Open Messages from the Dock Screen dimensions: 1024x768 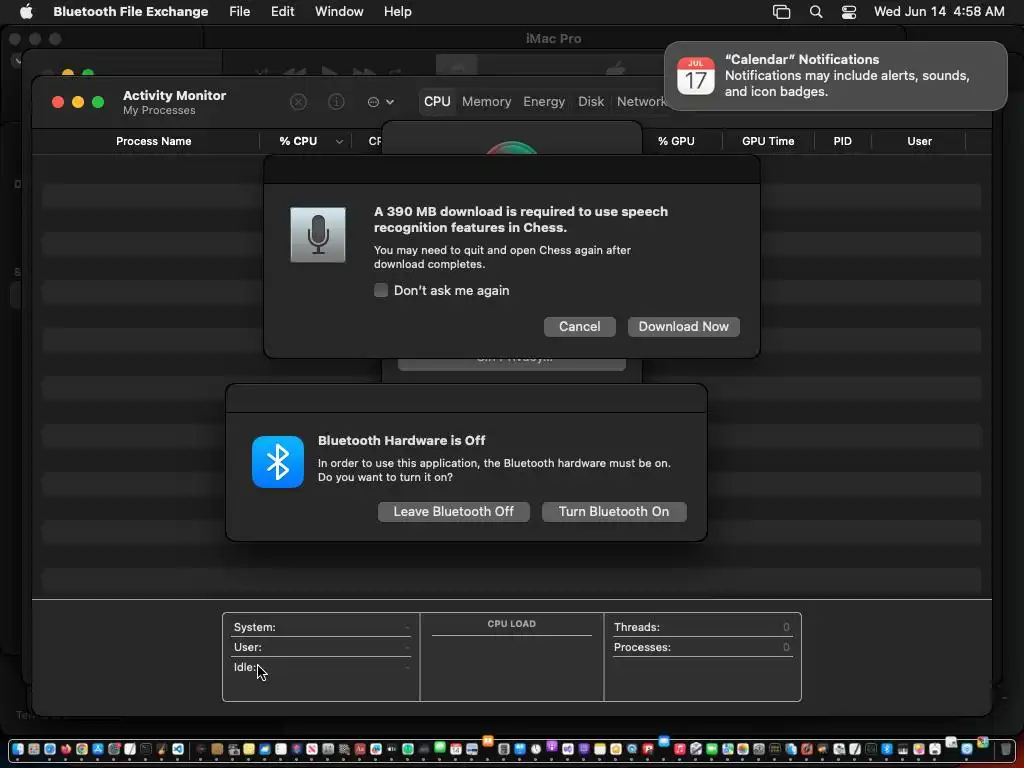(x=440, y=747)
